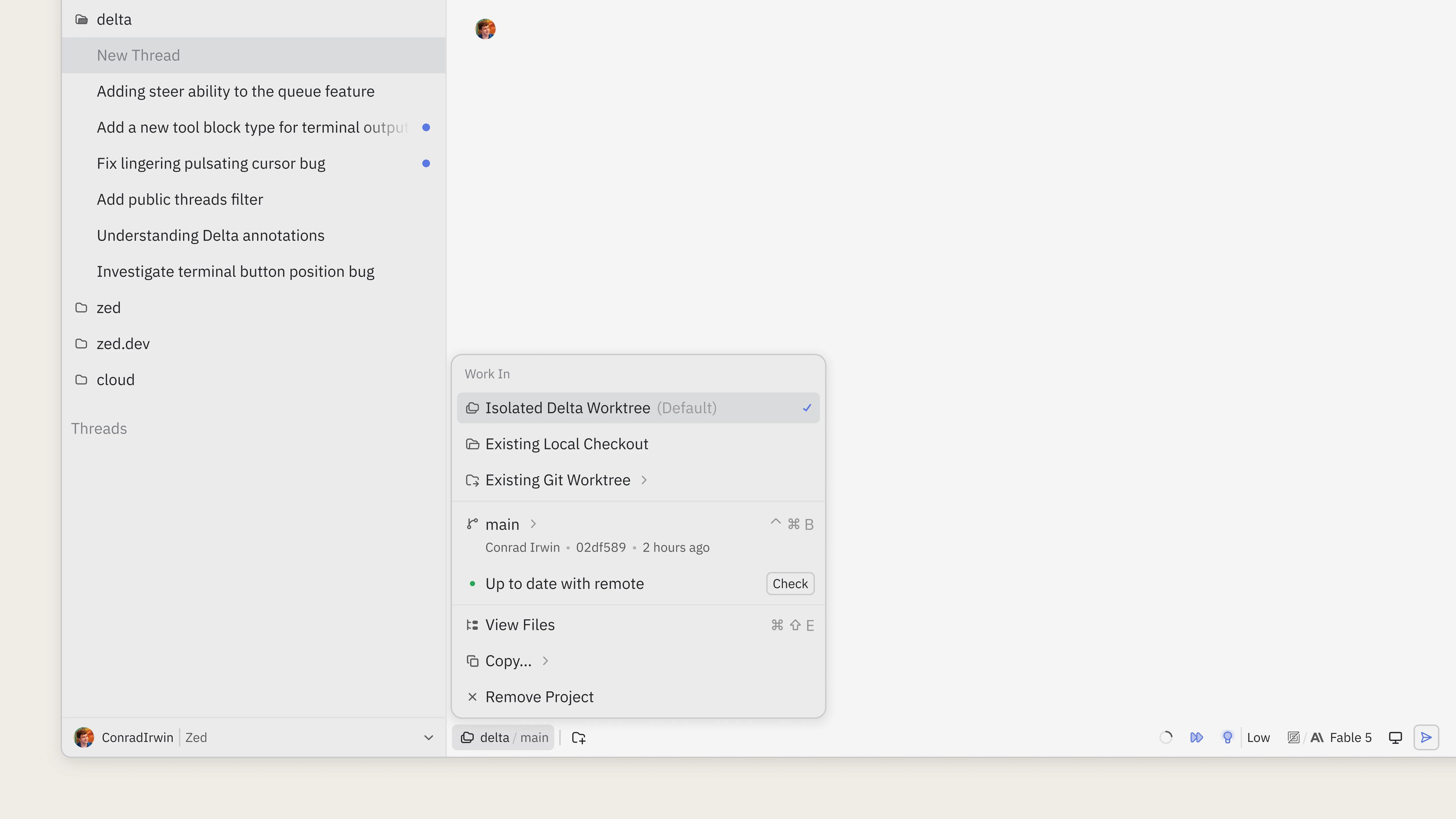Click the copy icon beside Copy…
The image size is (1456, 819).
(472, 661)
